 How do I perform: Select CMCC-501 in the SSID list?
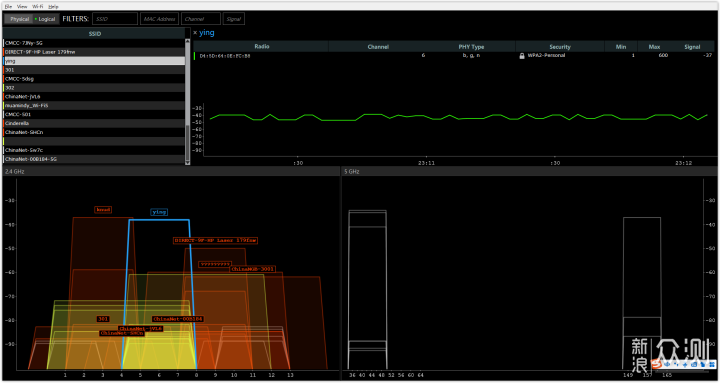click(x=94, y=114)
